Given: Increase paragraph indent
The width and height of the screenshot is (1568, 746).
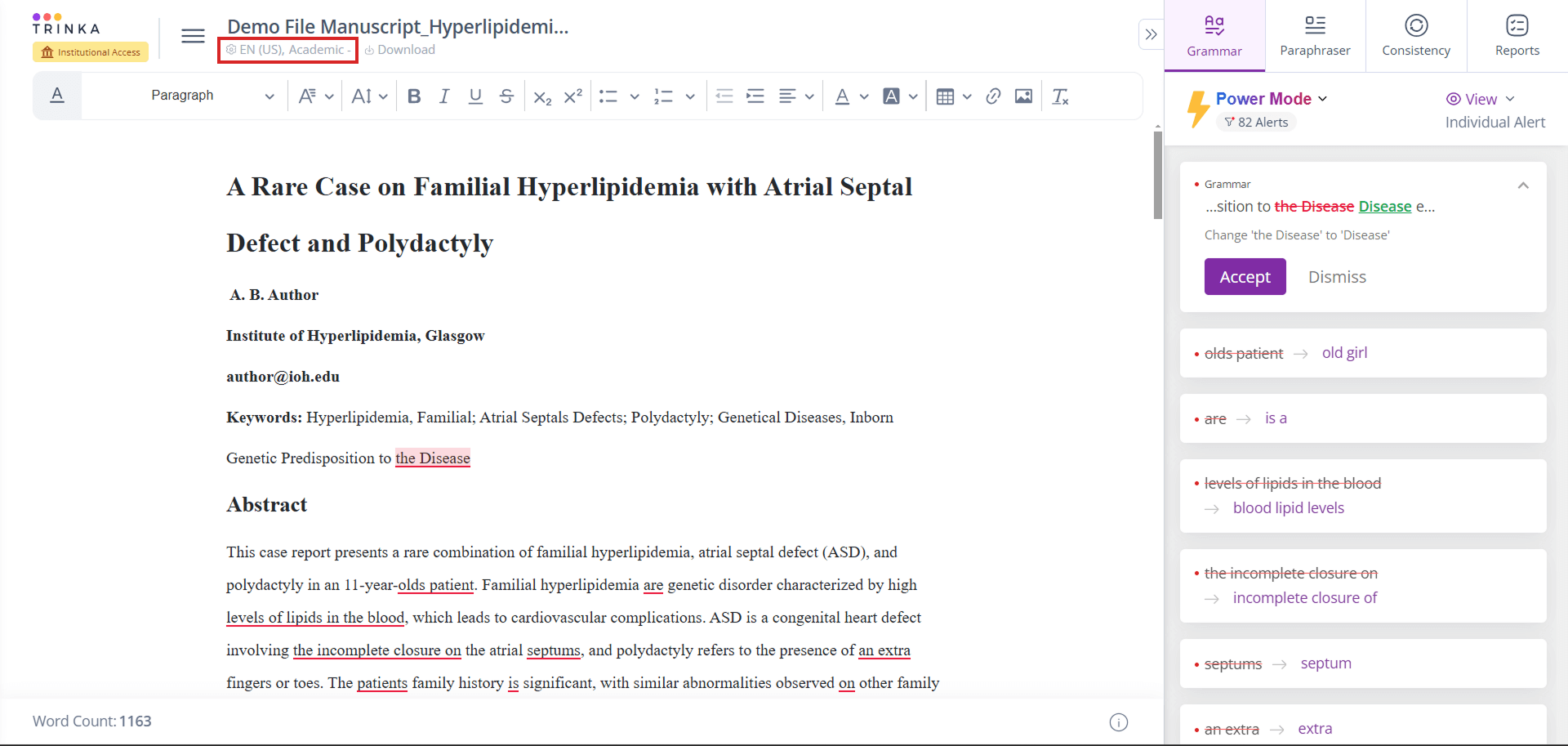Looking at the screenshot, I should click(x=755, y=96).
